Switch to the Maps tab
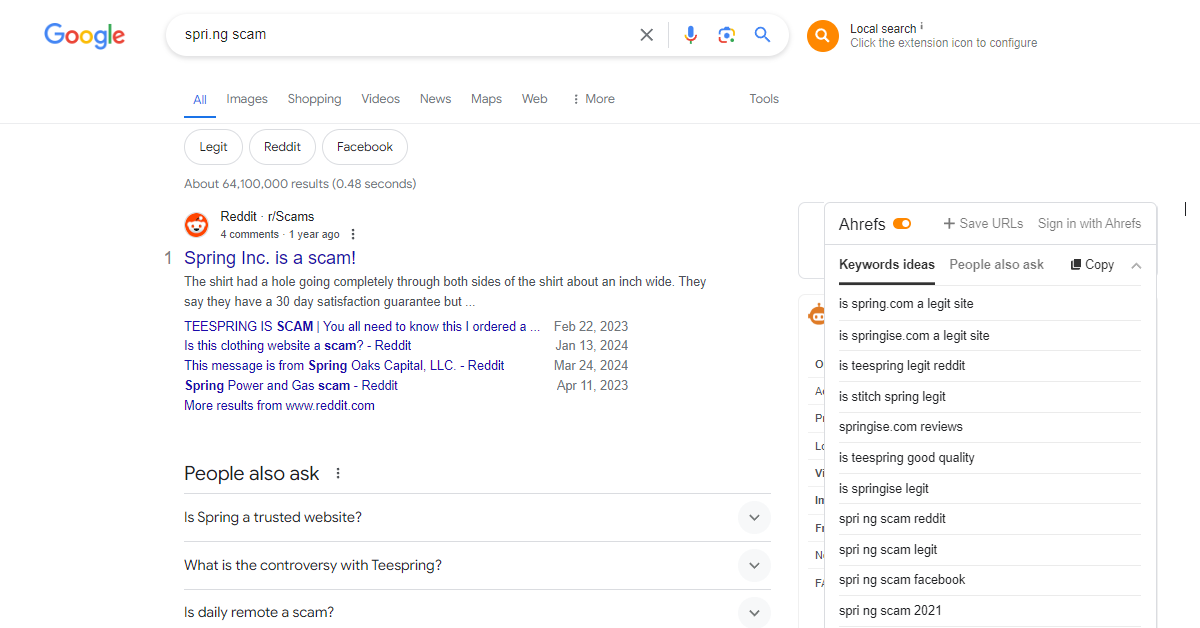This screenshot has width=1200, height=628. tap(486, 99)
